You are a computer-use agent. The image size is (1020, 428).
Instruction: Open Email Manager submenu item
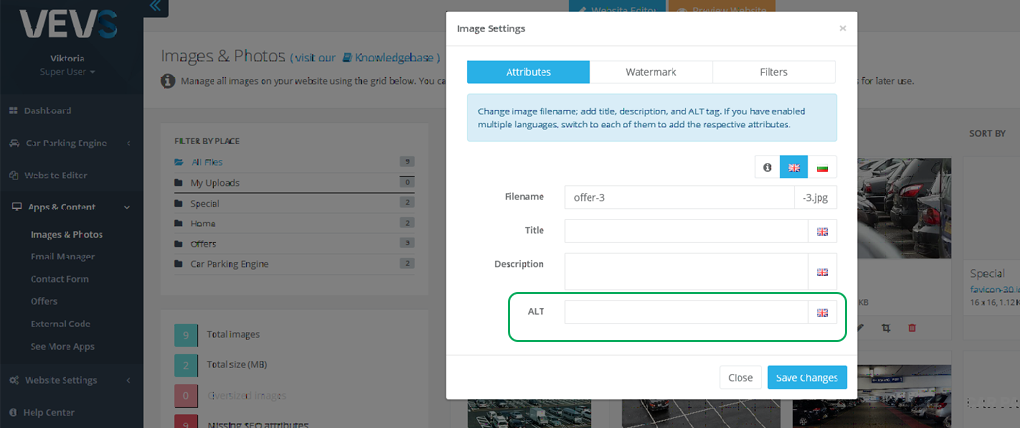[62, 257]
